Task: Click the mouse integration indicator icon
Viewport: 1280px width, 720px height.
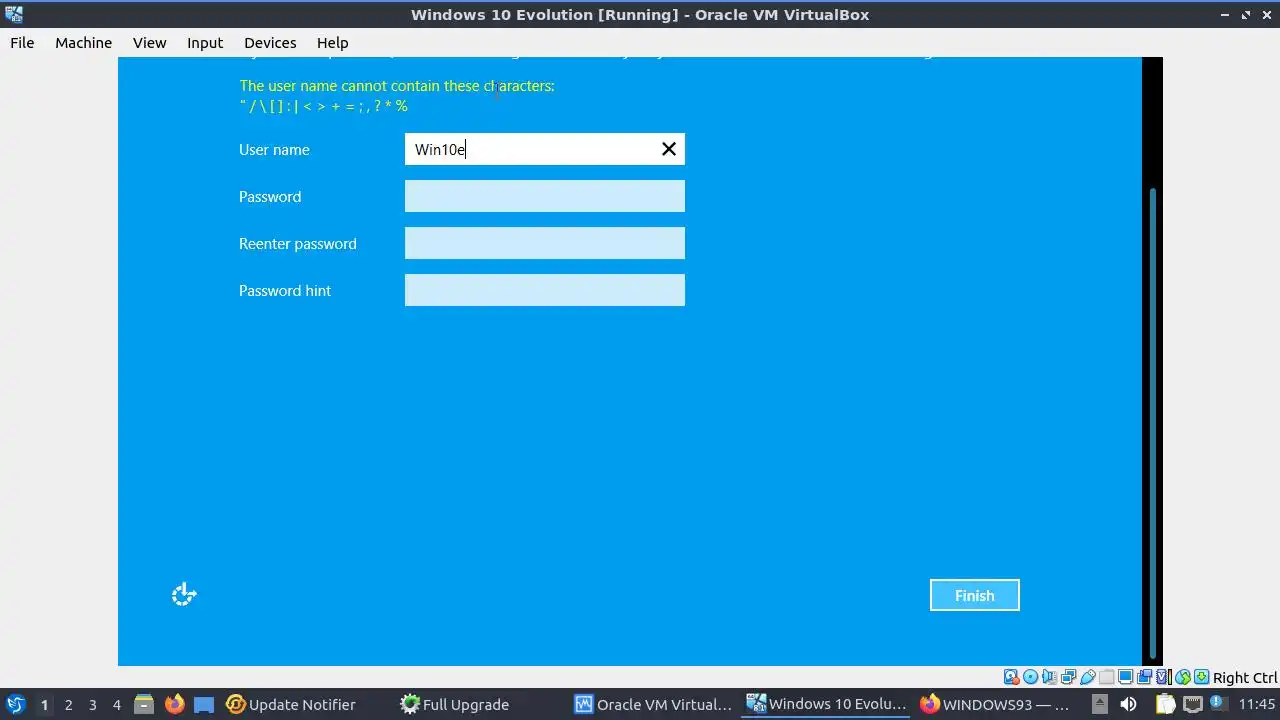Action: pyautogui.click(x=1183, y=677)
